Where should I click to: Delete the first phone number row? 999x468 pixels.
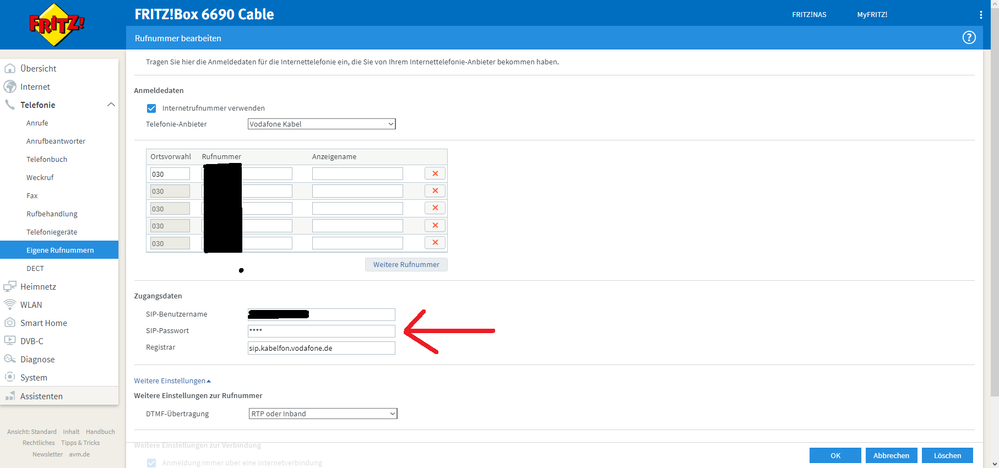coord(435,173)
